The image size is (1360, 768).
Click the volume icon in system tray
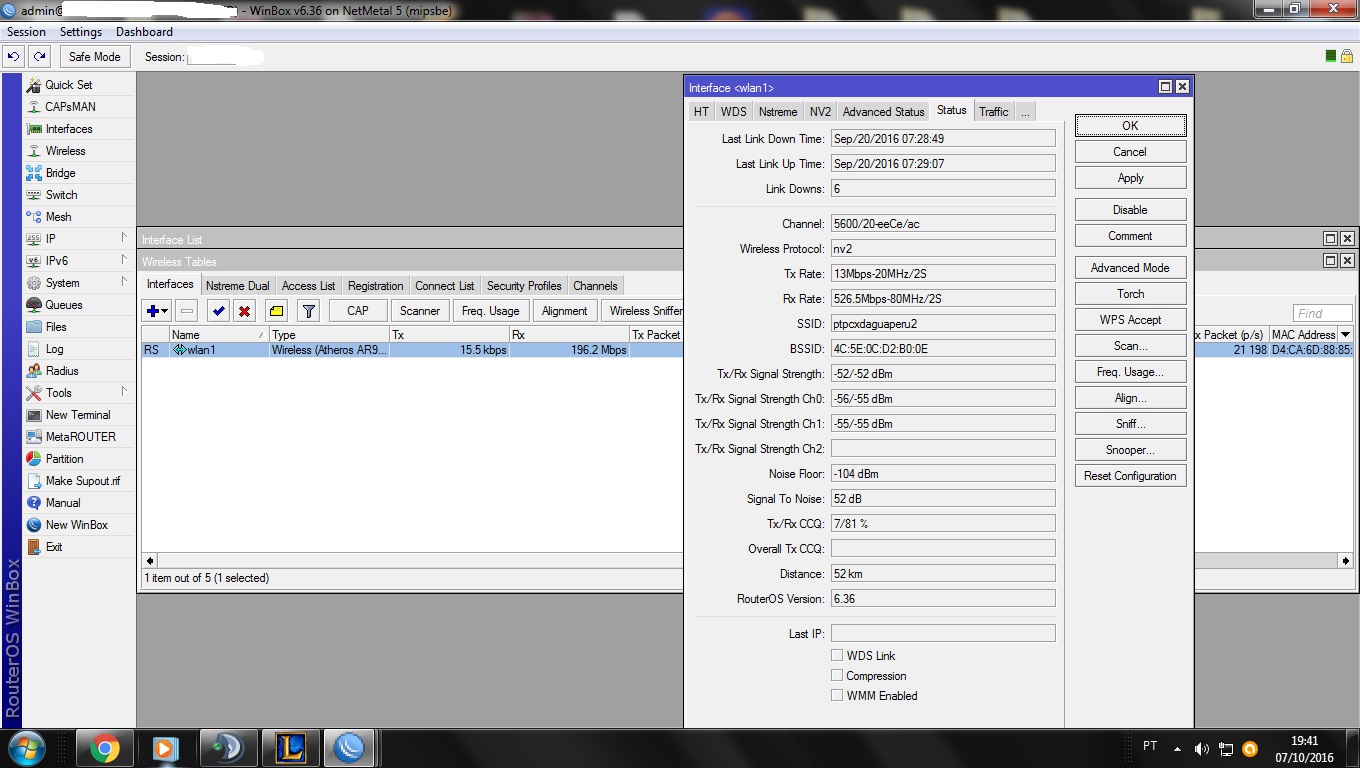click(x=1202, y=748)
